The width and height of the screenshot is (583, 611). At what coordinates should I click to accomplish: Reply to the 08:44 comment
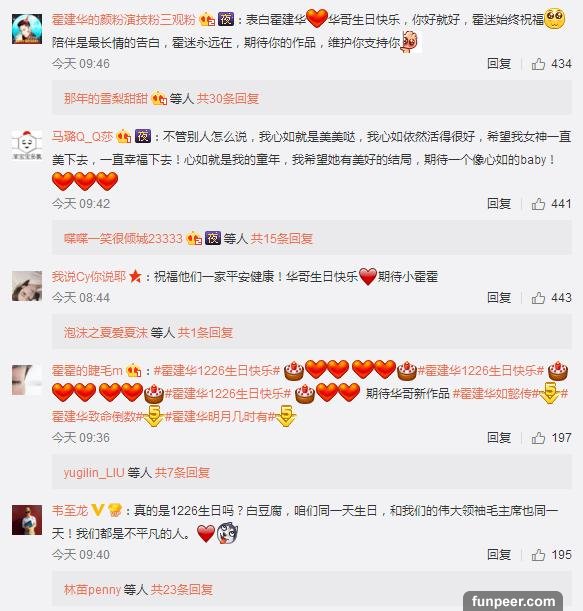499,298
